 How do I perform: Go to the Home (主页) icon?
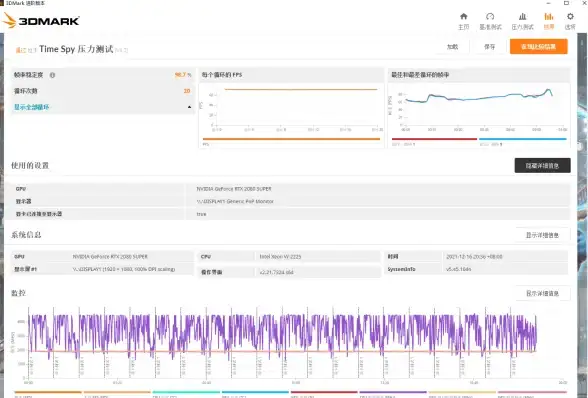pos(464,21)
